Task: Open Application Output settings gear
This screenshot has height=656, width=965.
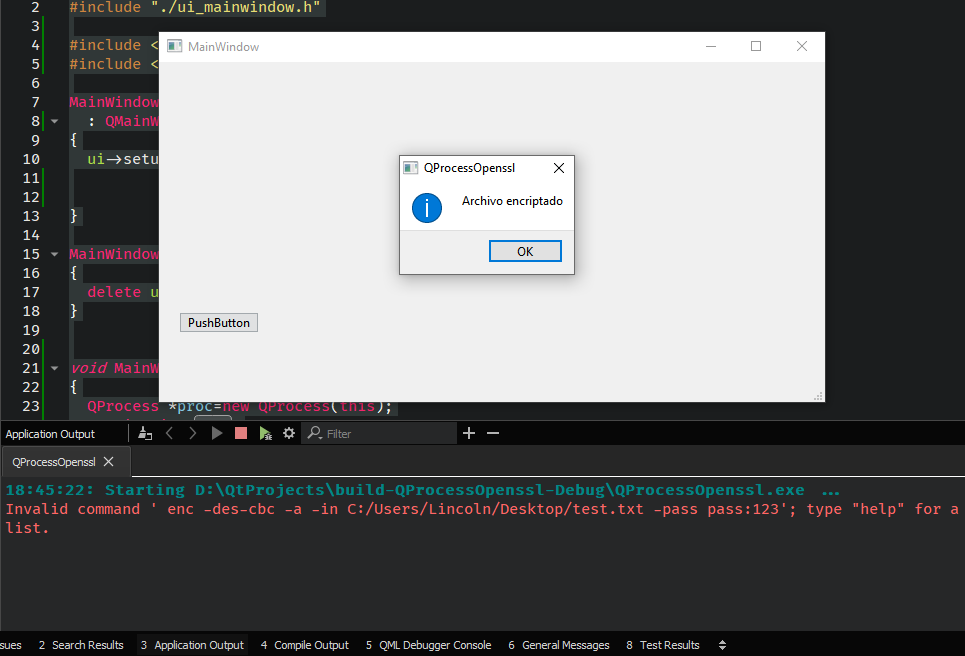Action: point(289,433)
